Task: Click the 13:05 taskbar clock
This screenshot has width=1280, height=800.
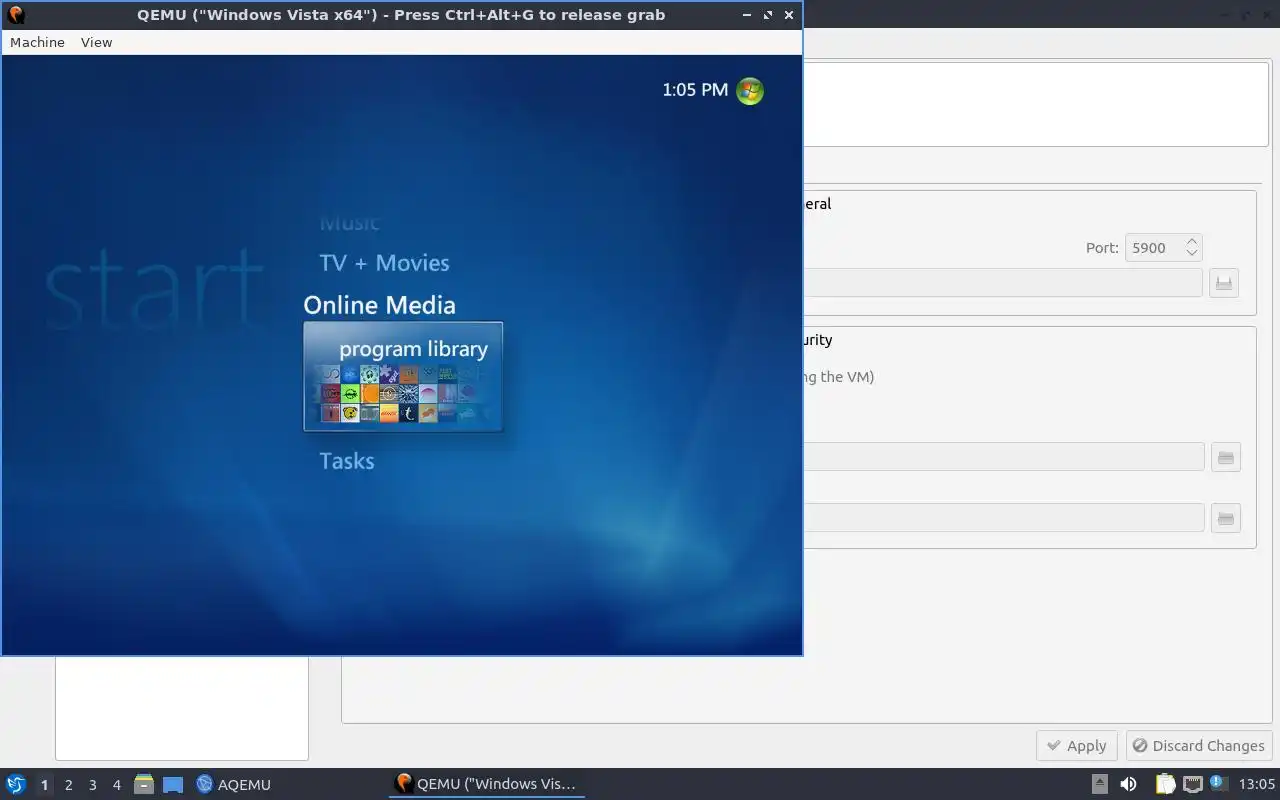Action: tap(1257, 784)
